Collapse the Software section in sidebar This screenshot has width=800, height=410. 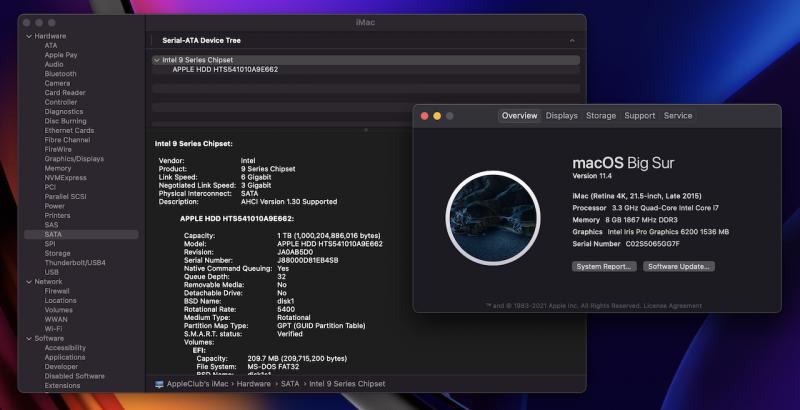tap(29, 339)
